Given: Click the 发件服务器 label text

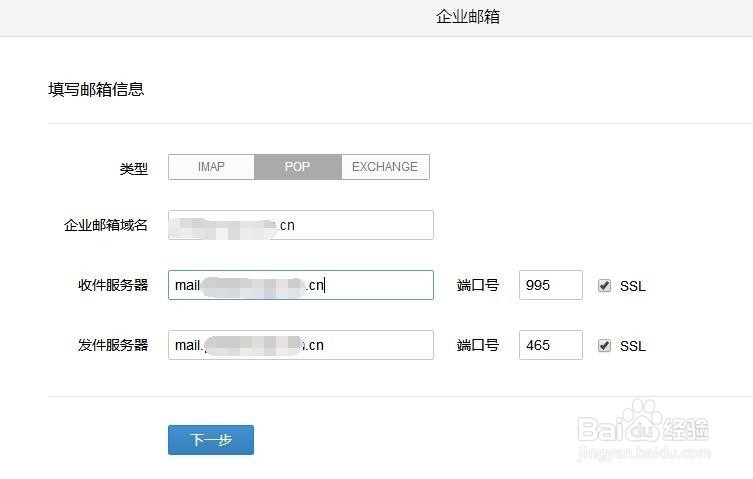Looking at the screenshot, I should coord(113,345).
